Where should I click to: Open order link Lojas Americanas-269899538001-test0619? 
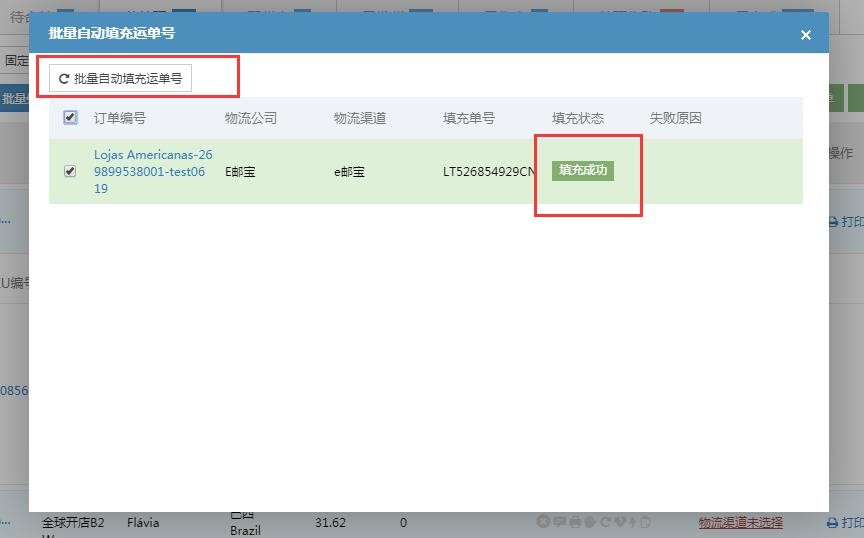[153, 171]
